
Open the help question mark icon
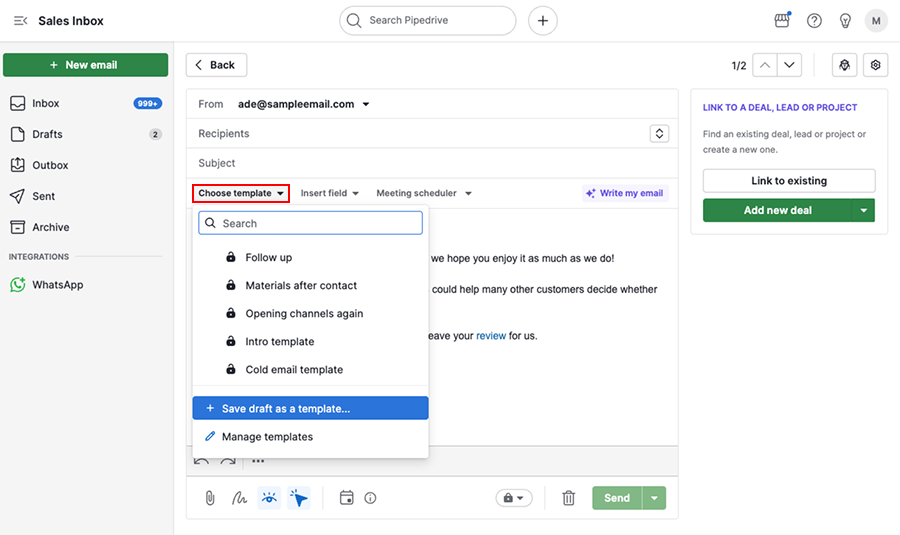click(x=814, y=21)
